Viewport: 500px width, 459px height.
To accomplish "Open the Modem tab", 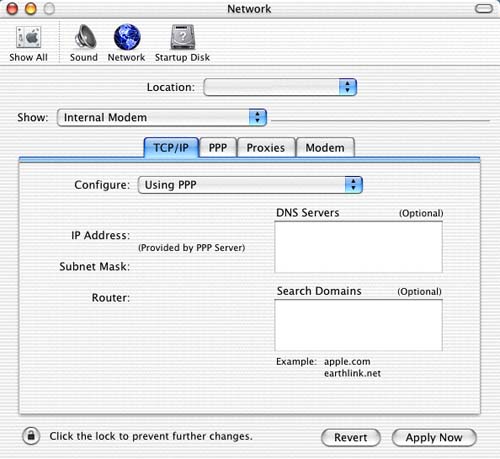I will 325,147.
